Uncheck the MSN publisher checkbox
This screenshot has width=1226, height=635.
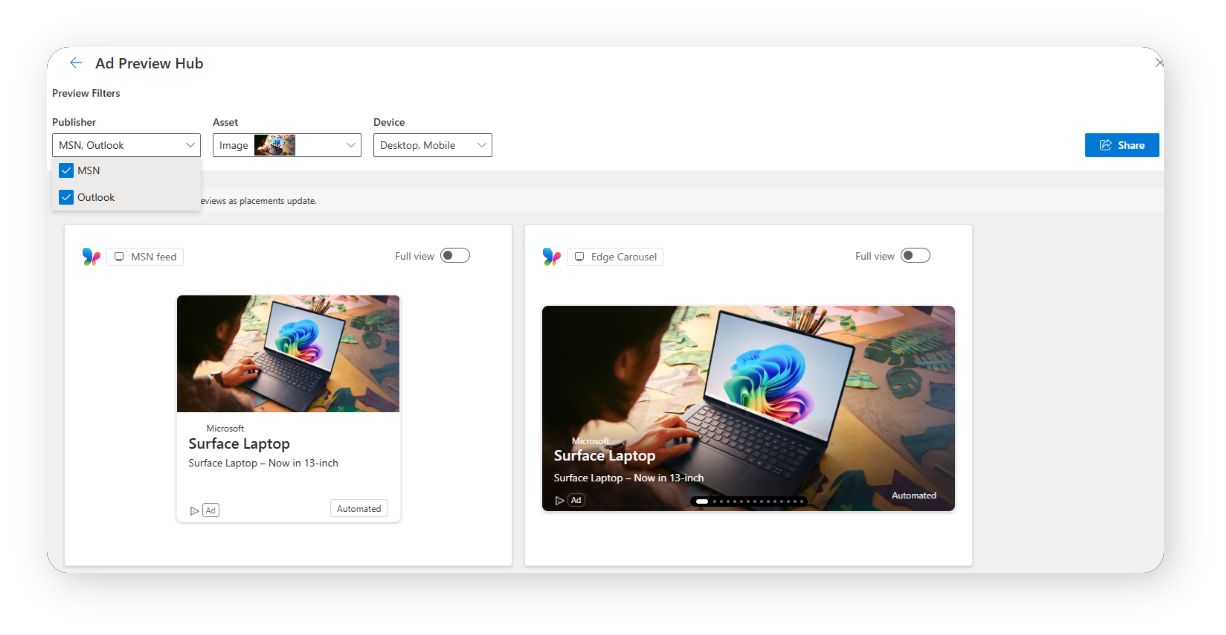pos(67,170)
